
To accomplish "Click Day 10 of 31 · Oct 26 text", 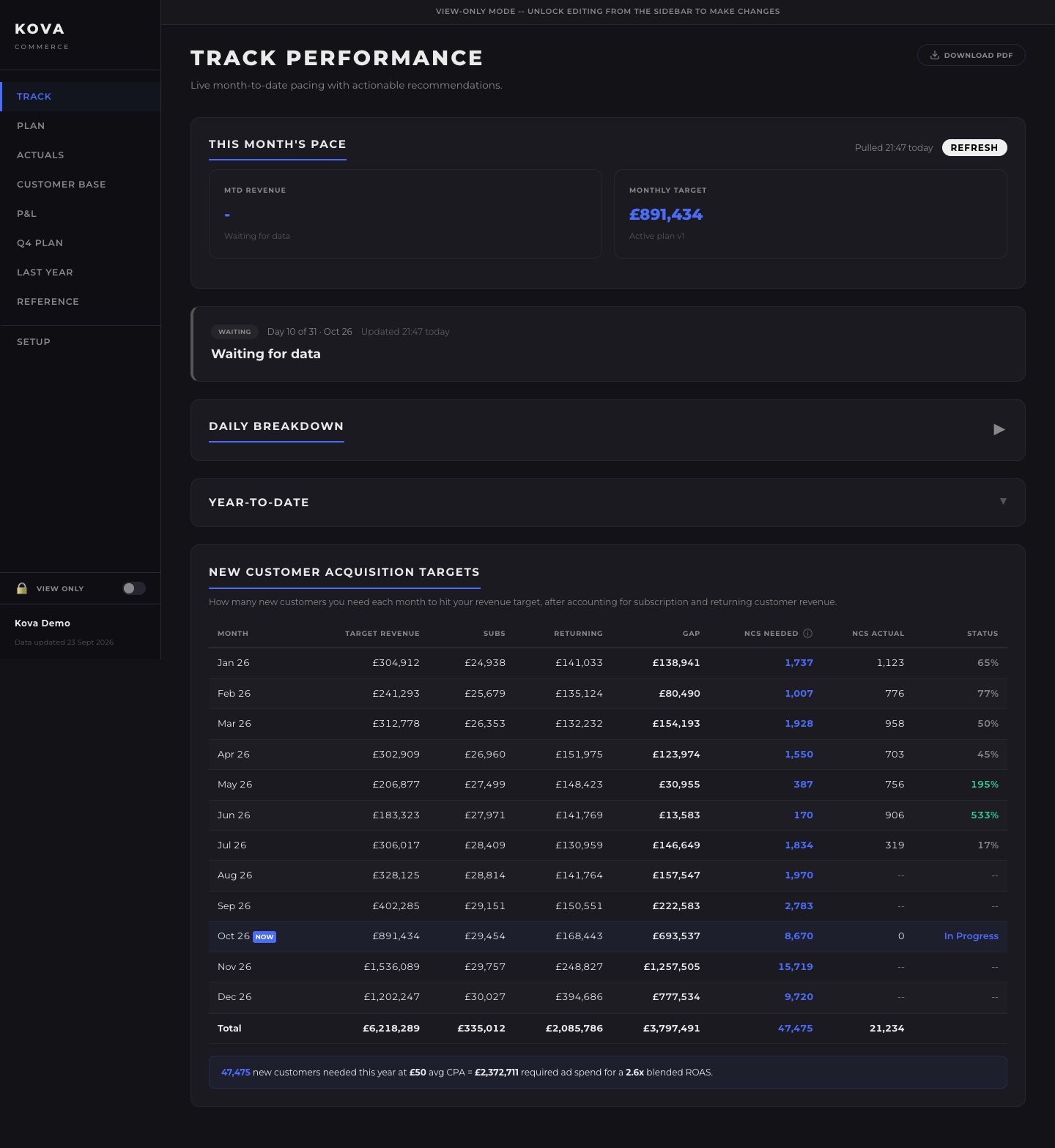I will 310,332.
